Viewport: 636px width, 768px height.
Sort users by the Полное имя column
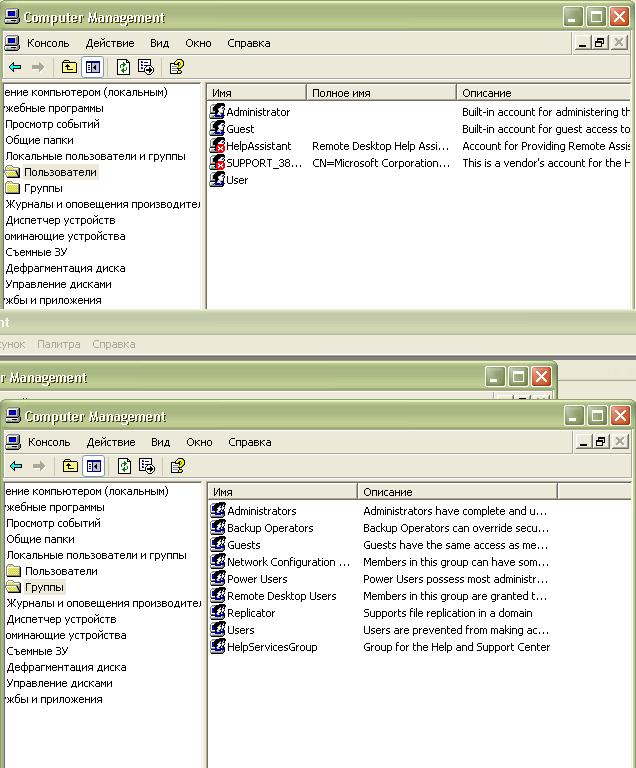(x=380, y=93)
